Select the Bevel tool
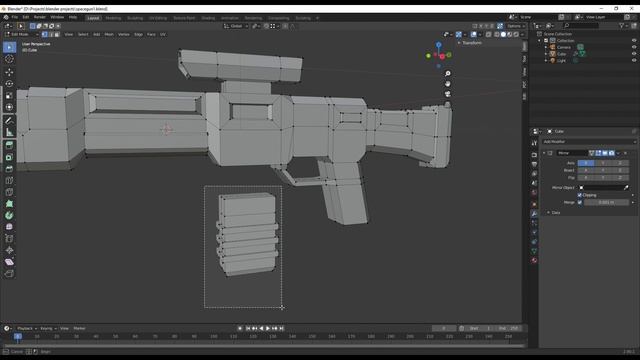 (9, 169)
